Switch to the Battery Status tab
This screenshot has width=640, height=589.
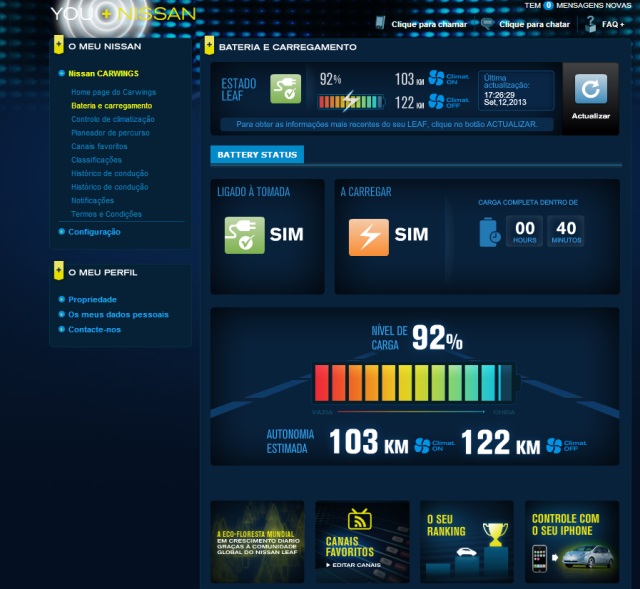[257, 155]
